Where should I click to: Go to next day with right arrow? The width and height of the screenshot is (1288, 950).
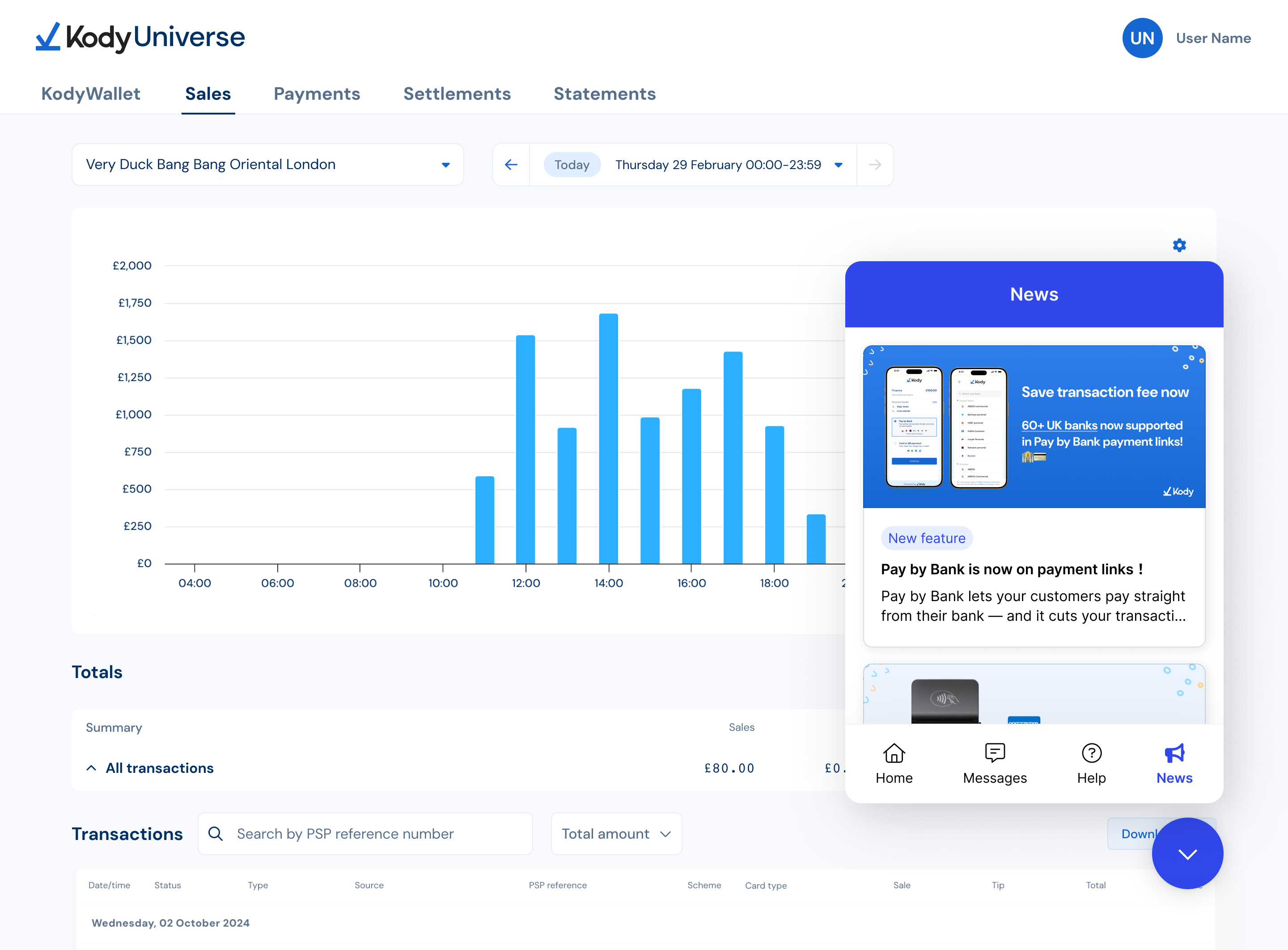[x=875, y=165]
